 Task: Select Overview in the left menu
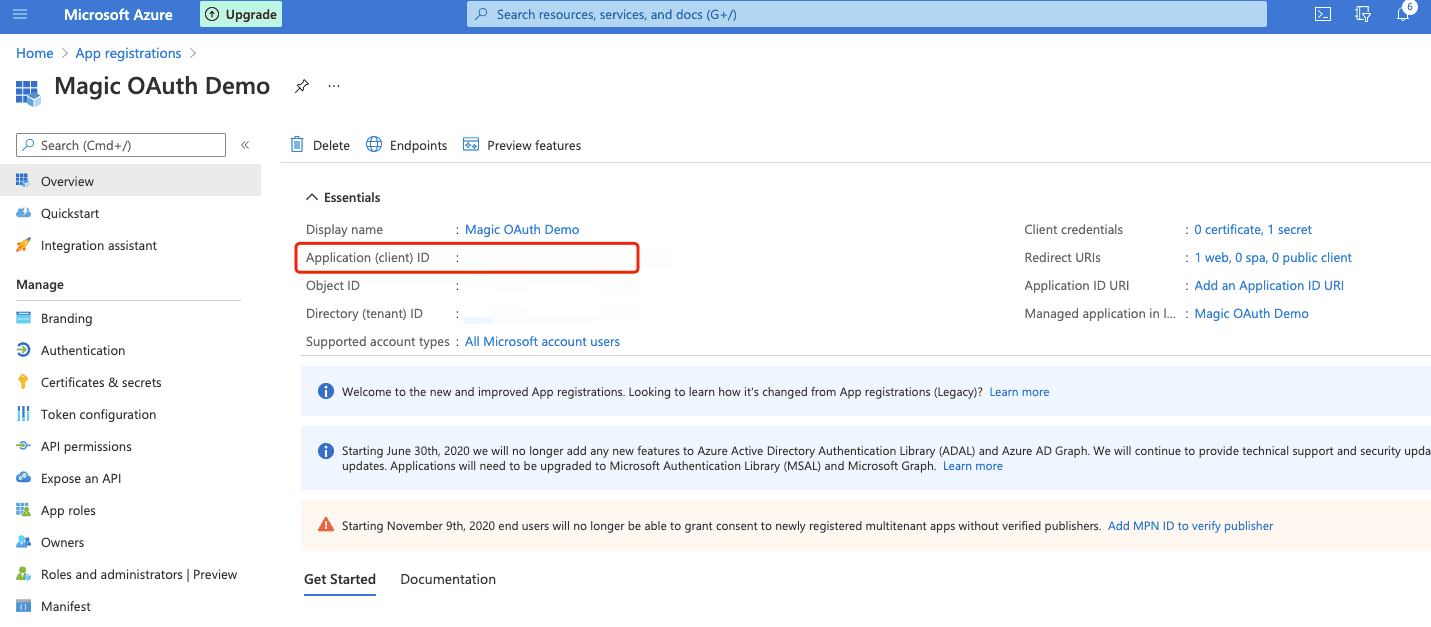tap(130, 181)
